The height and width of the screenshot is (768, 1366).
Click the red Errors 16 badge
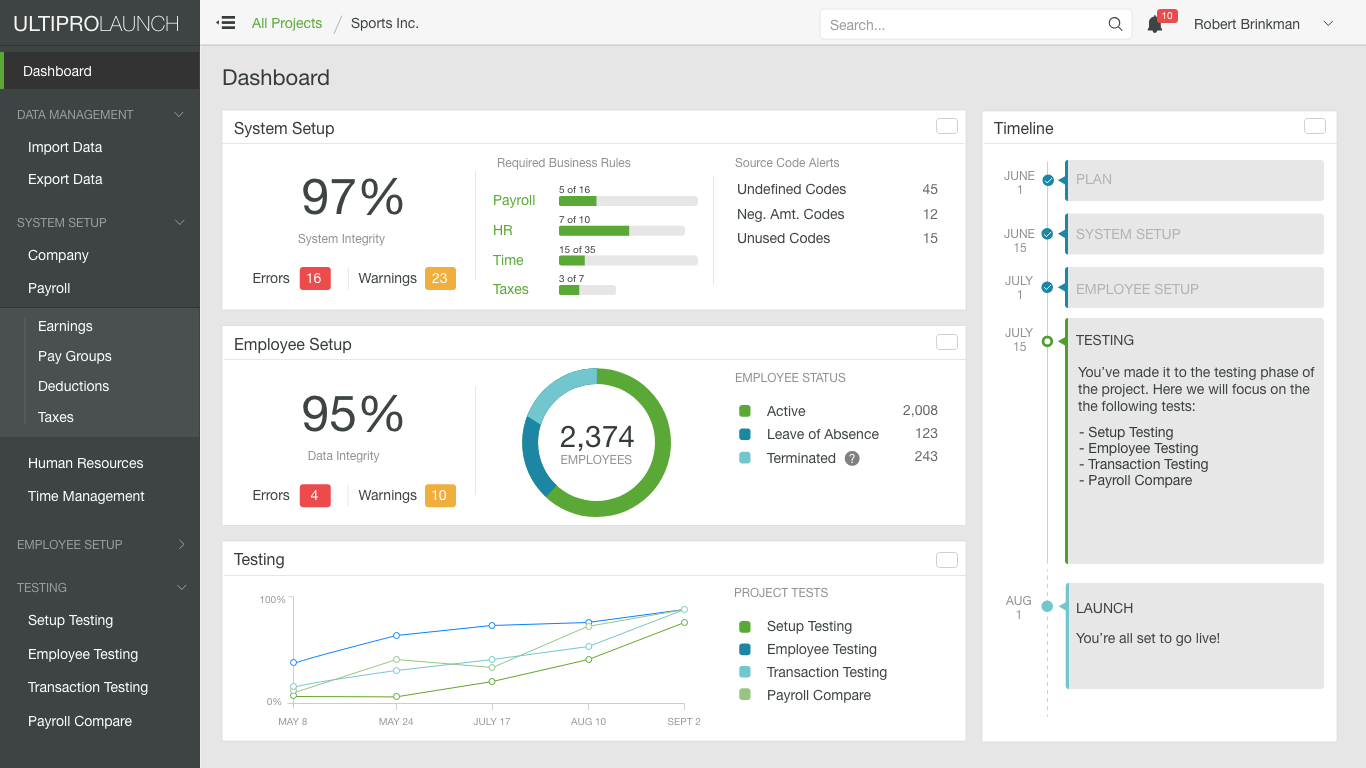point(315,278)
